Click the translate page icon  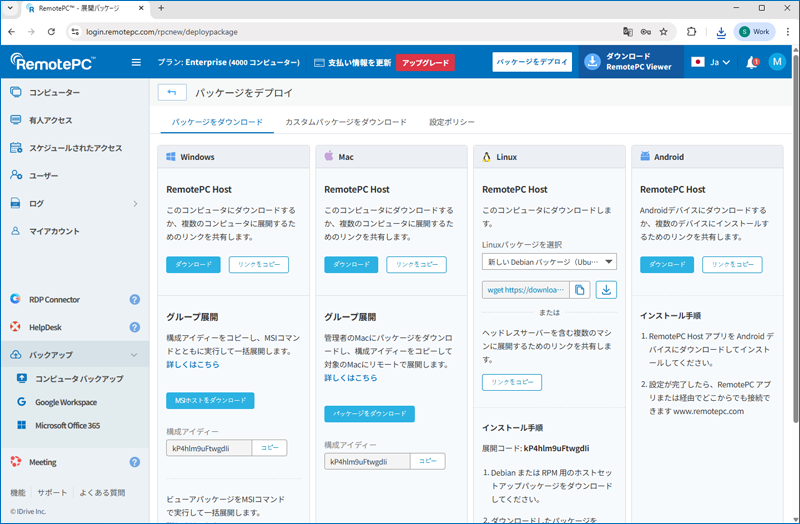coord(628,32)
